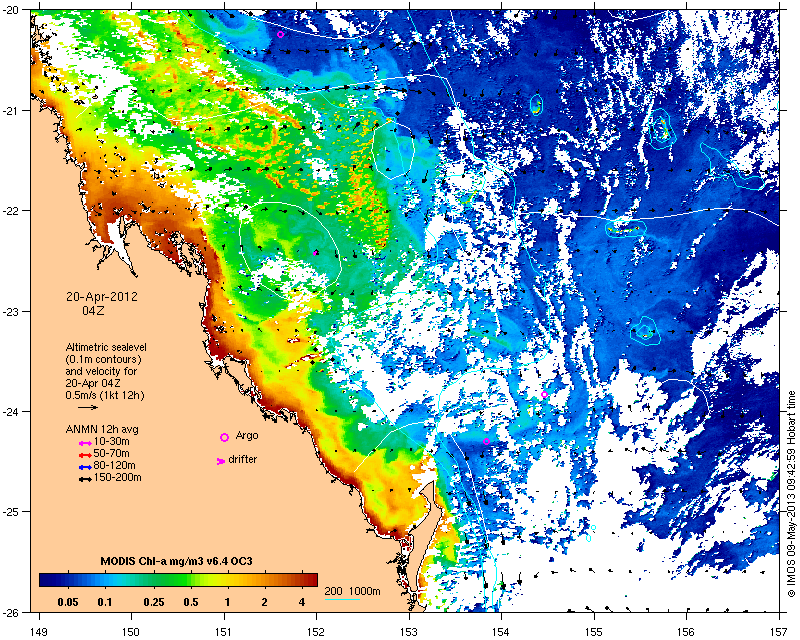Select the Argo float marker near 24.3S 153.8E
This screenshot has height=640, width=800.
pyautogui.click(x=486, y=441)
